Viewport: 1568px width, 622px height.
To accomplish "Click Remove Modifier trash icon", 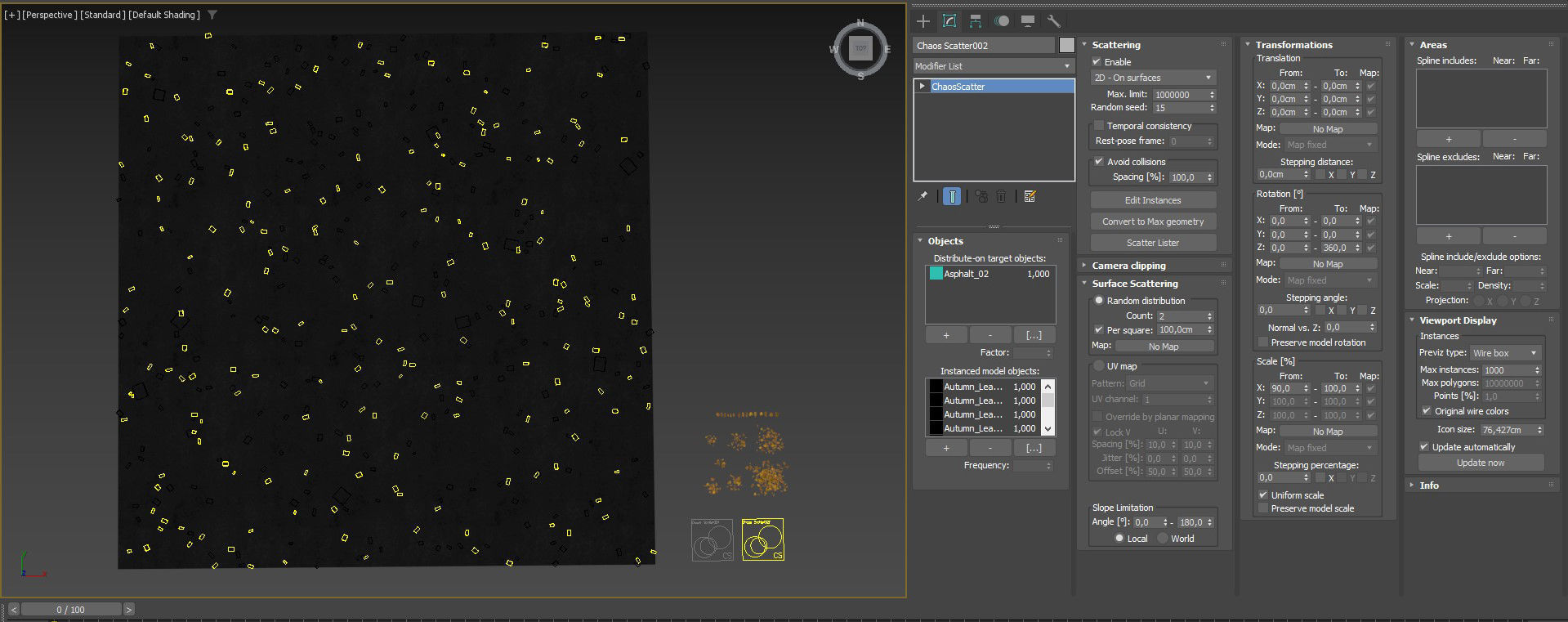I will [x=1001, y=196].
